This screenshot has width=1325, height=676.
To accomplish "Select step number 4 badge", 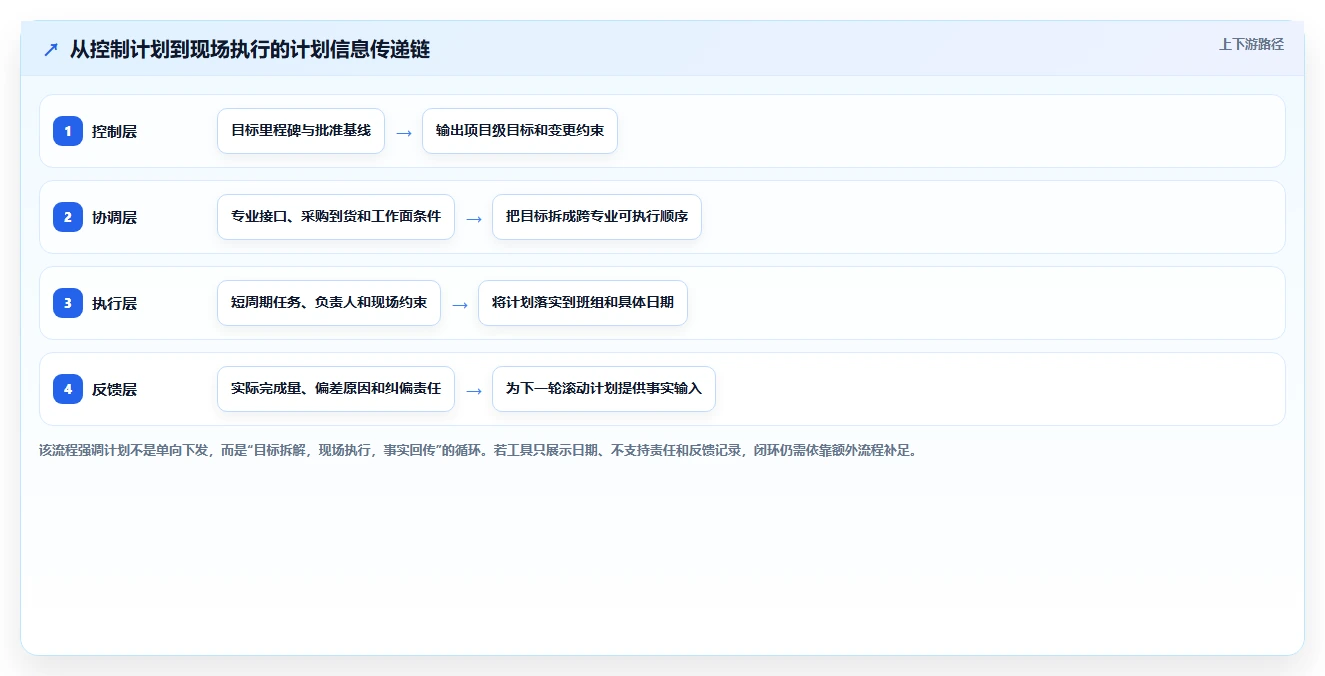I will coord(68,389).
